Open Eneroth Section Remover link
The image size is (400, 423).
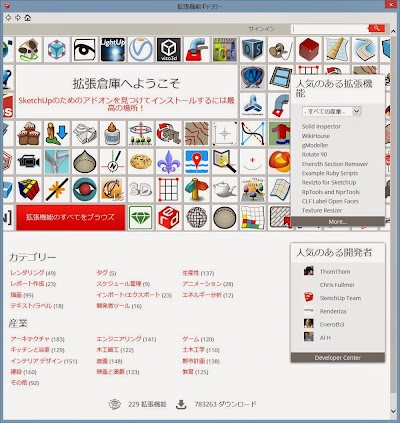(335, 164)
